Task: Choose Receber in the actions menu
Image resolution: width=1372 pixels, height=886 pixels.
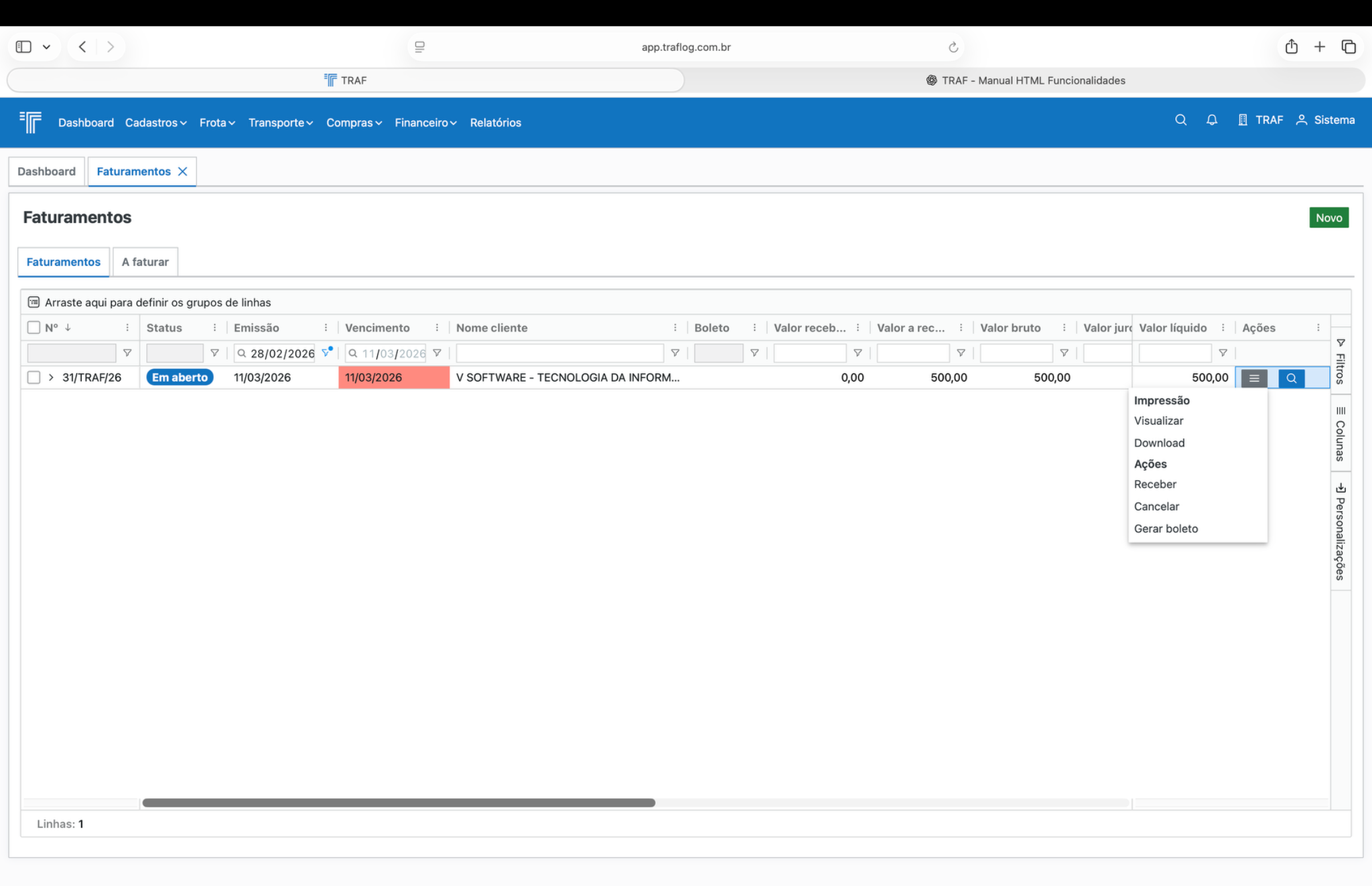Action: click(x=1155, y=484)
